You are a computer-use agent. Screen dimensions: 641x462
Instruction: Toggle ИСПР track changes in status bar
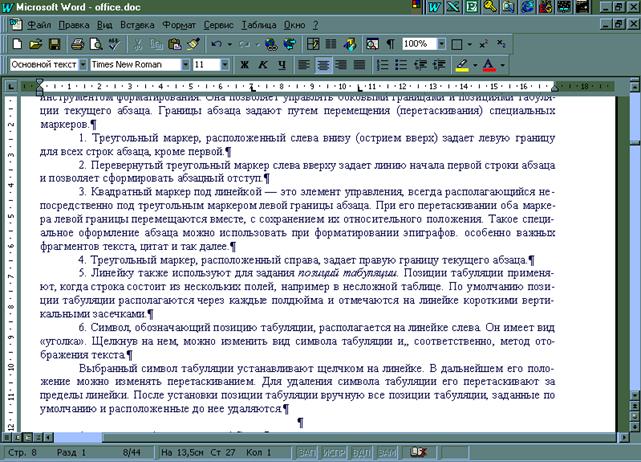click(333, 452)
